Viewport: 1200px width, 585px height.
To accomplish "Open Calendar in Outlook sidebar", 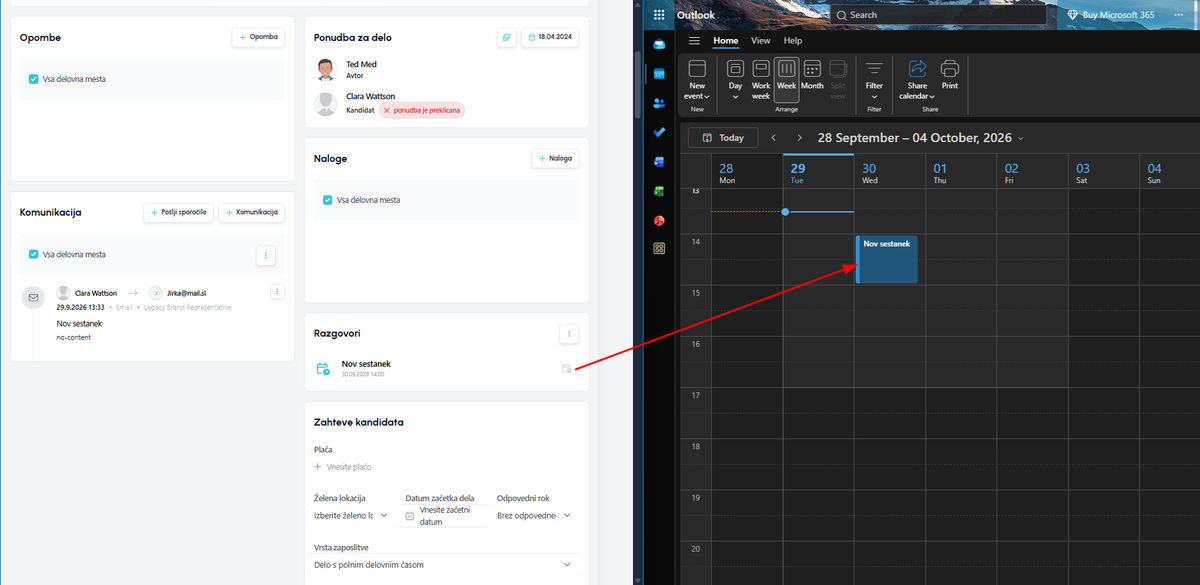I will (x=659, y=73).
